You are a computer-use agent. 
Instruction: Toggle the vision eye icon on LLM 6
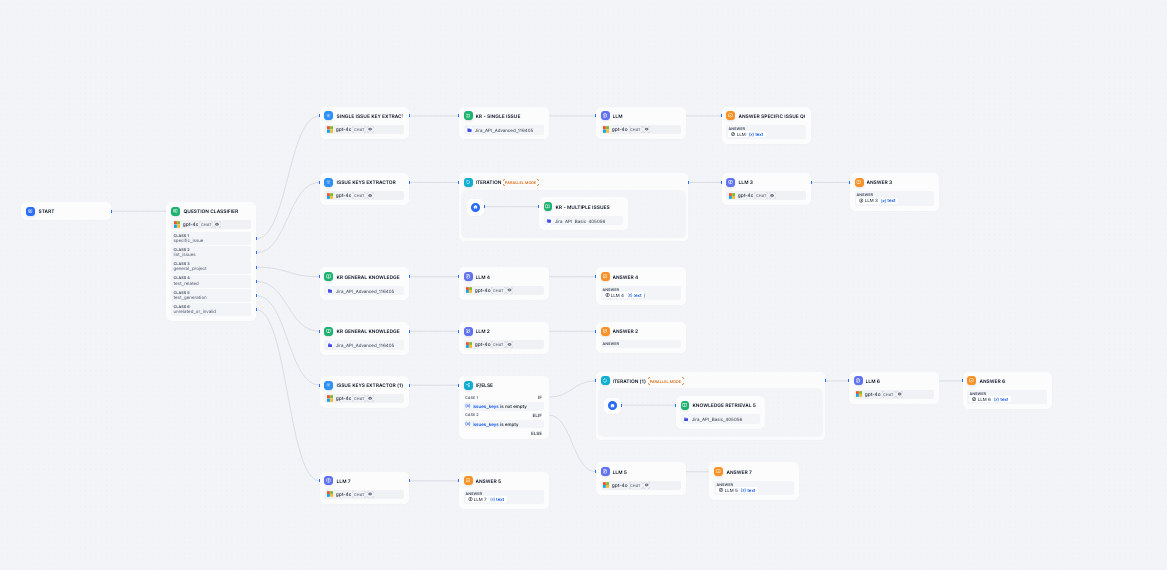click(x=899, y=394)
